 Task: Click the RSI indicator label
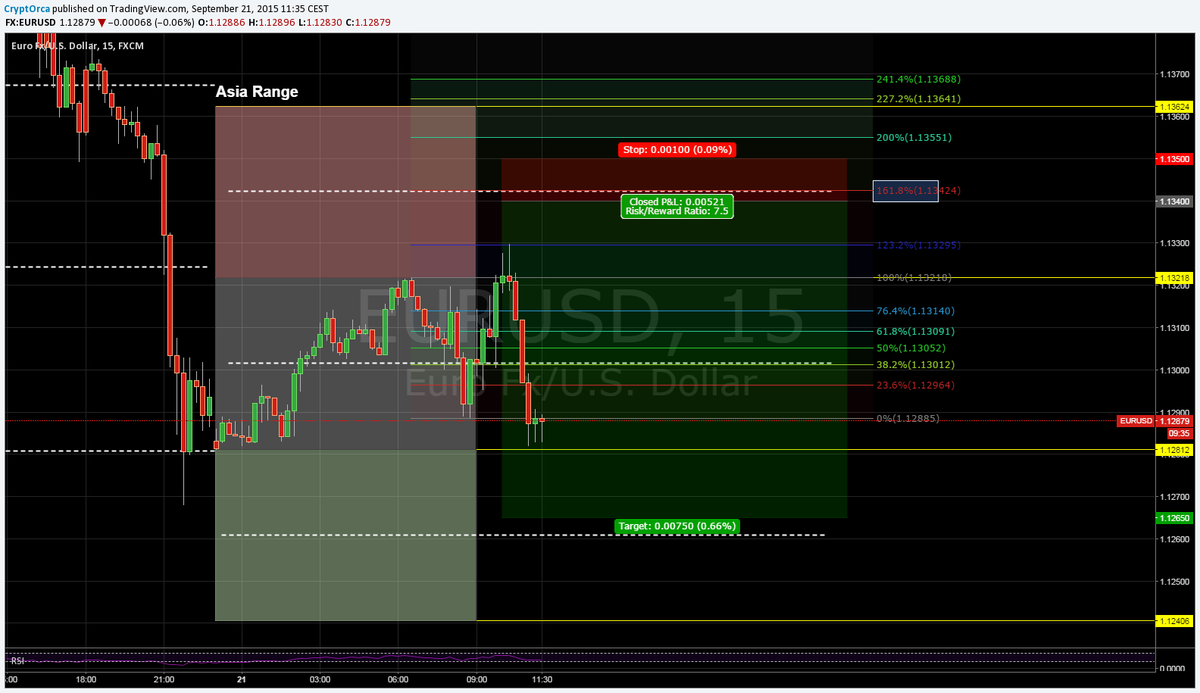(17, 660)
